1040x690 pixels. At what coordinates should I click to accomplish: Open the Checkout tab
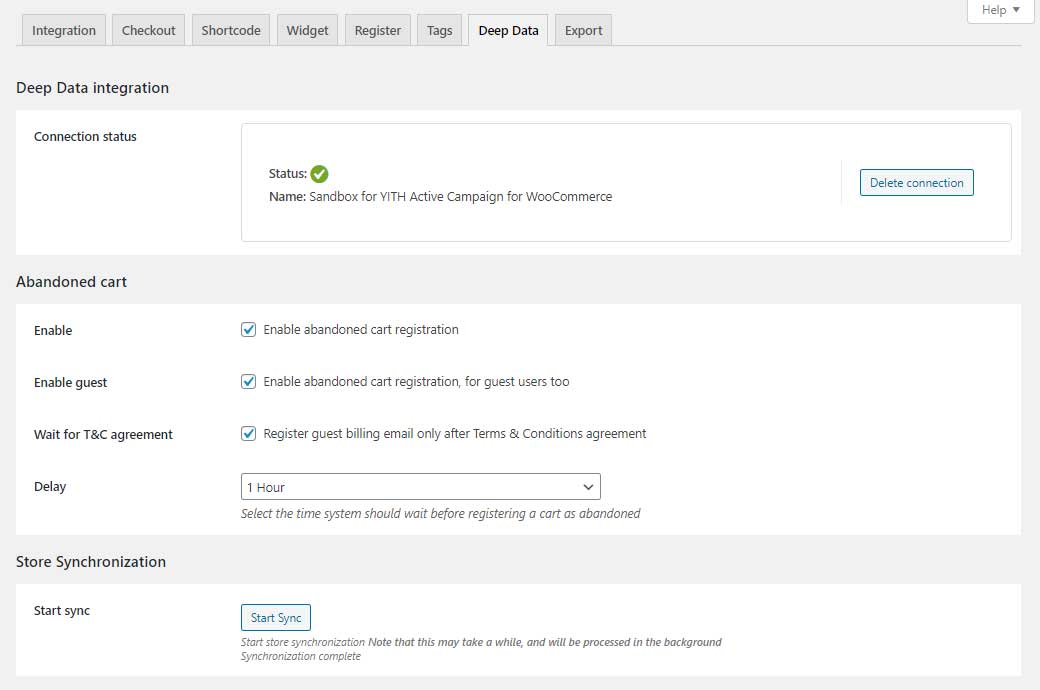coord(148,30)
